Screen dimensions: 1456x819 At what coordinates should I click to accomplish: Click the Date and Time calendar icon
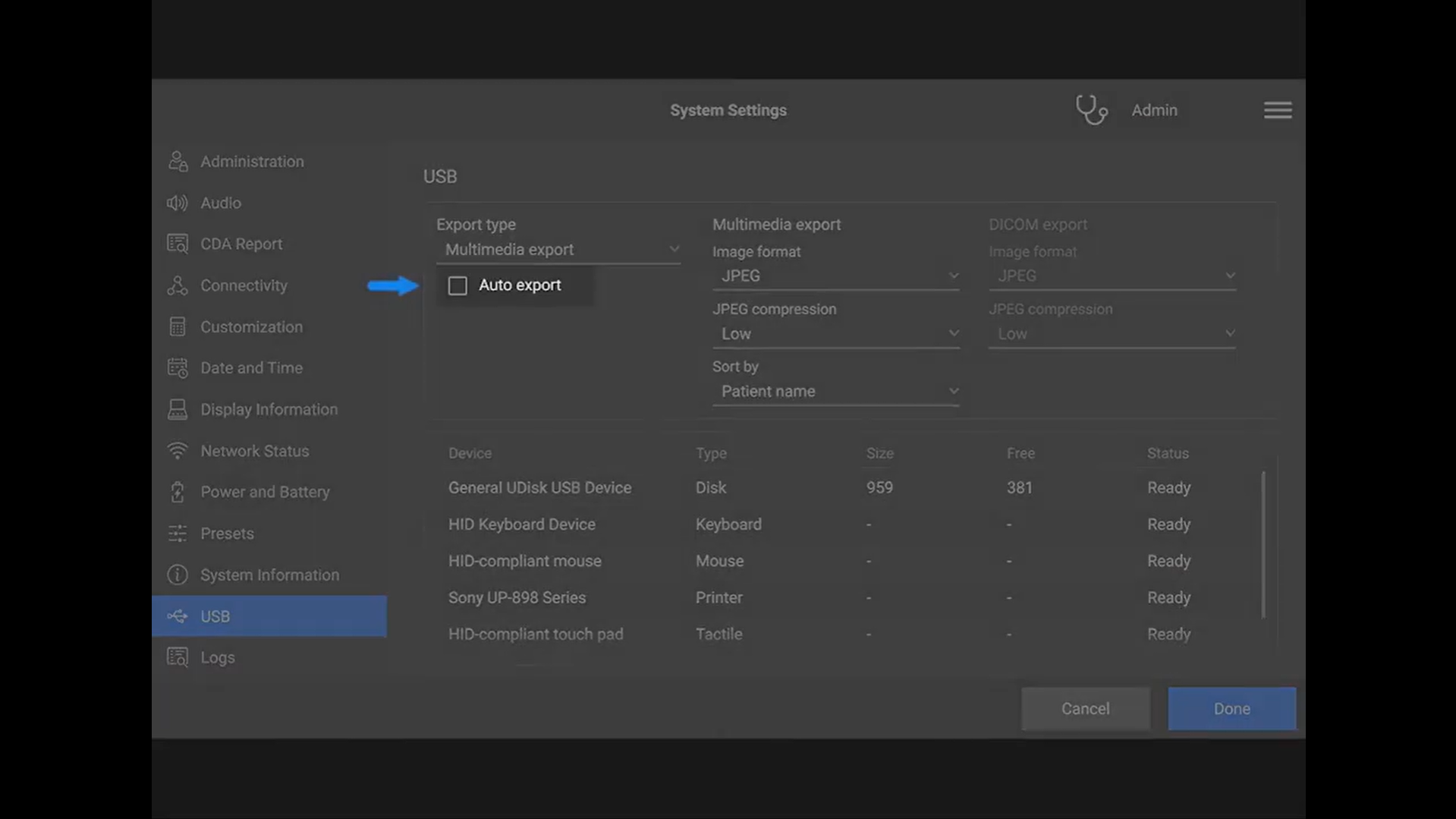178,367
